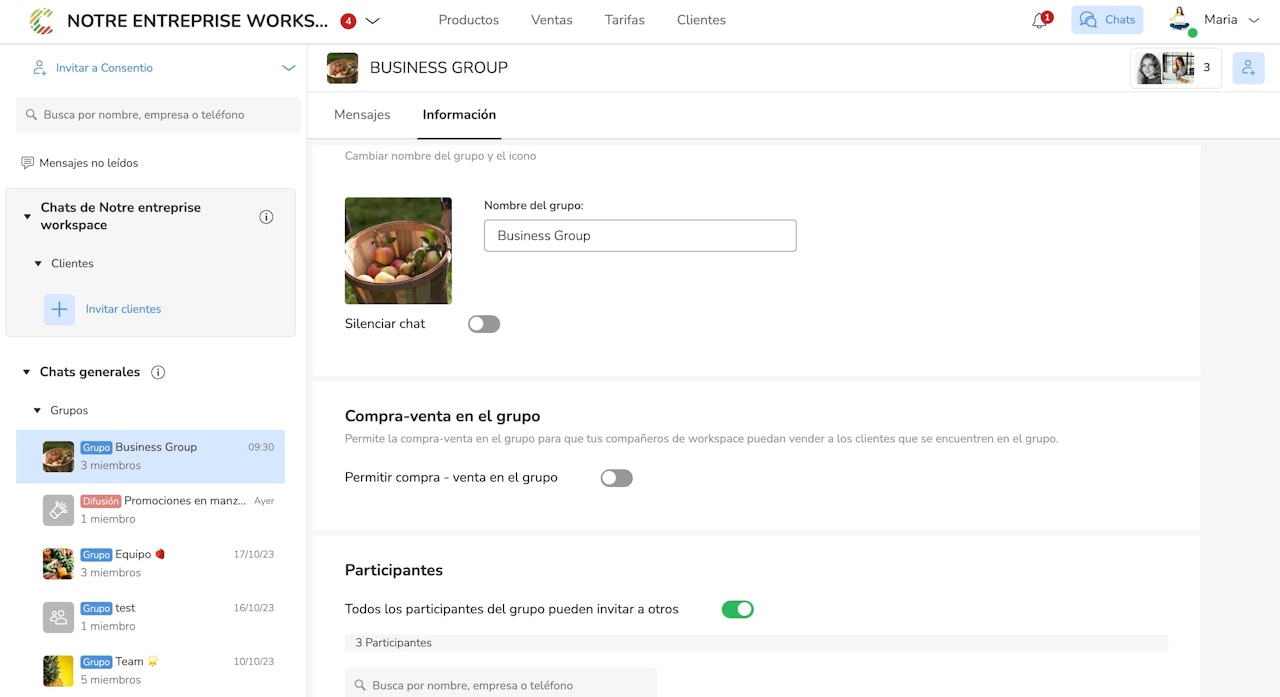Image resolution: width=1280 pixels, height=697 pixels.
Task: Click the Invitar clientes link
Action: coord(123,309)
